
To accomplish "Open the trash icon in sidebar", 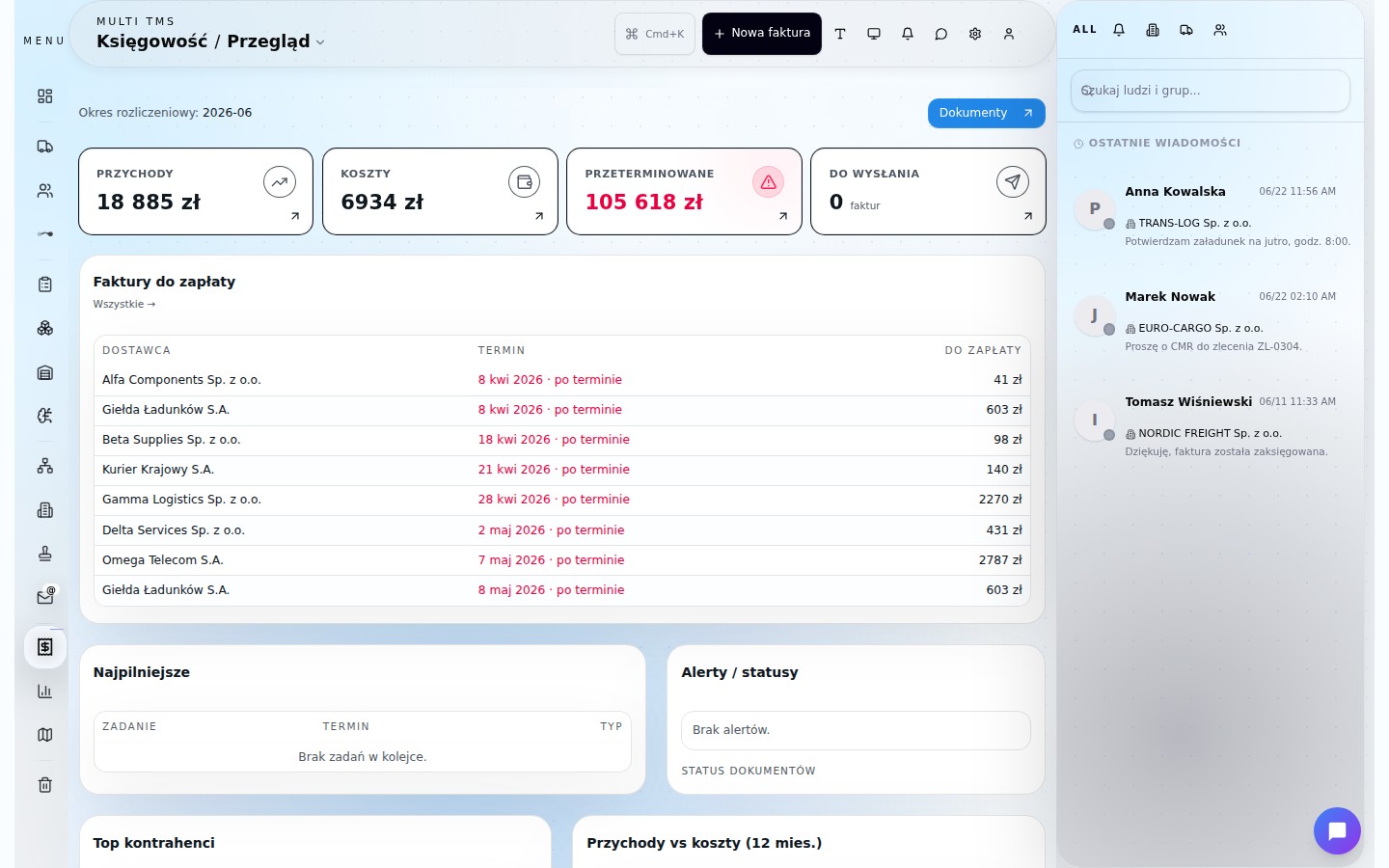I will 44,785.
